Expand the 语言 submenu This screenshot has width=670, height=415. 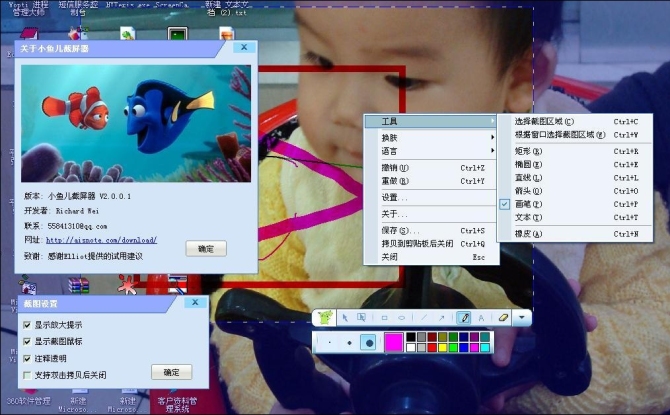pos(431,151)
